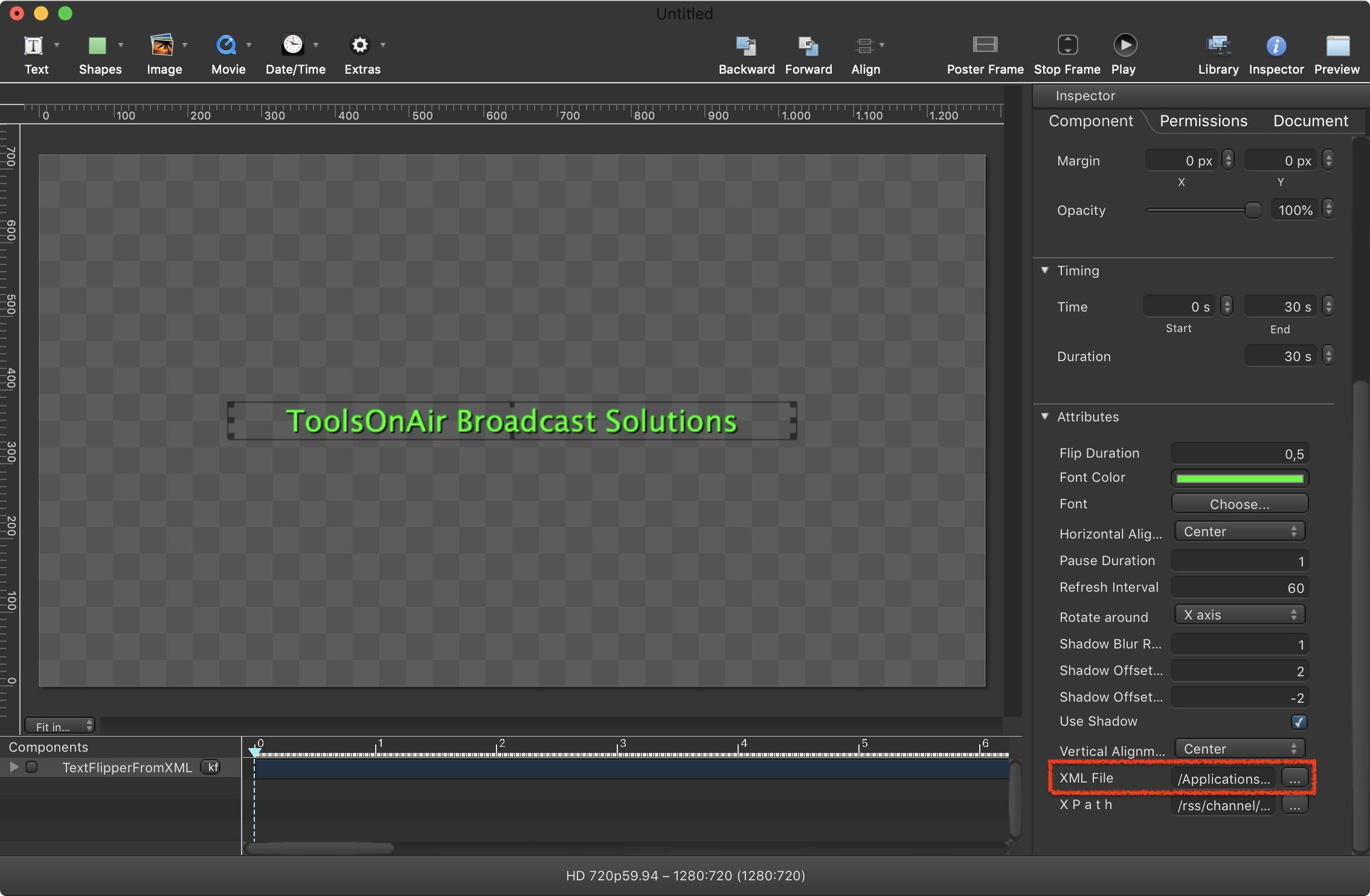The image size is (1370, 896).
Task: Click the Image tool icon
Action: pos(162,45)
